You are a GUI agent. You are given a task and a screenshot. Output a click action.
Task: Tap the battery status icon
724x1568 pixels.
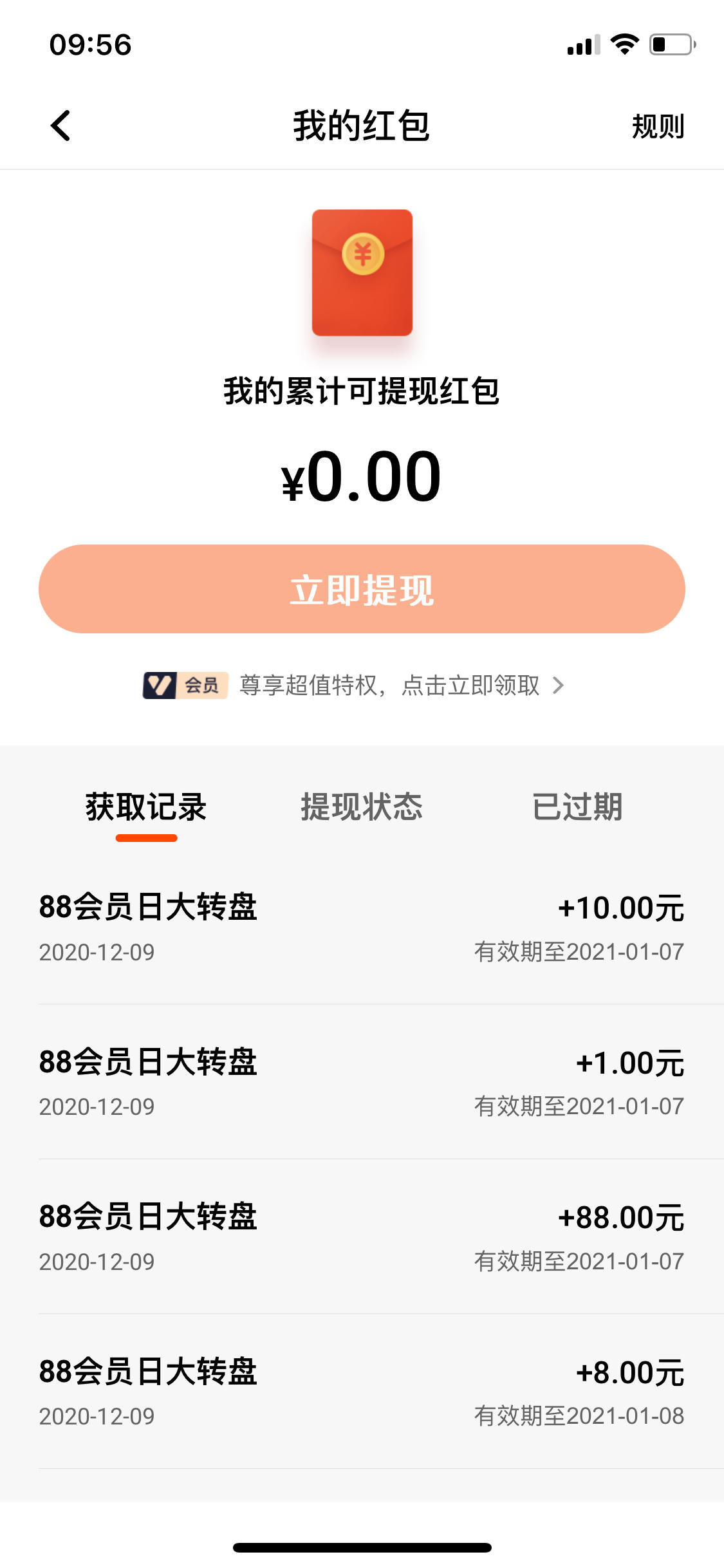tap(673, 44)
